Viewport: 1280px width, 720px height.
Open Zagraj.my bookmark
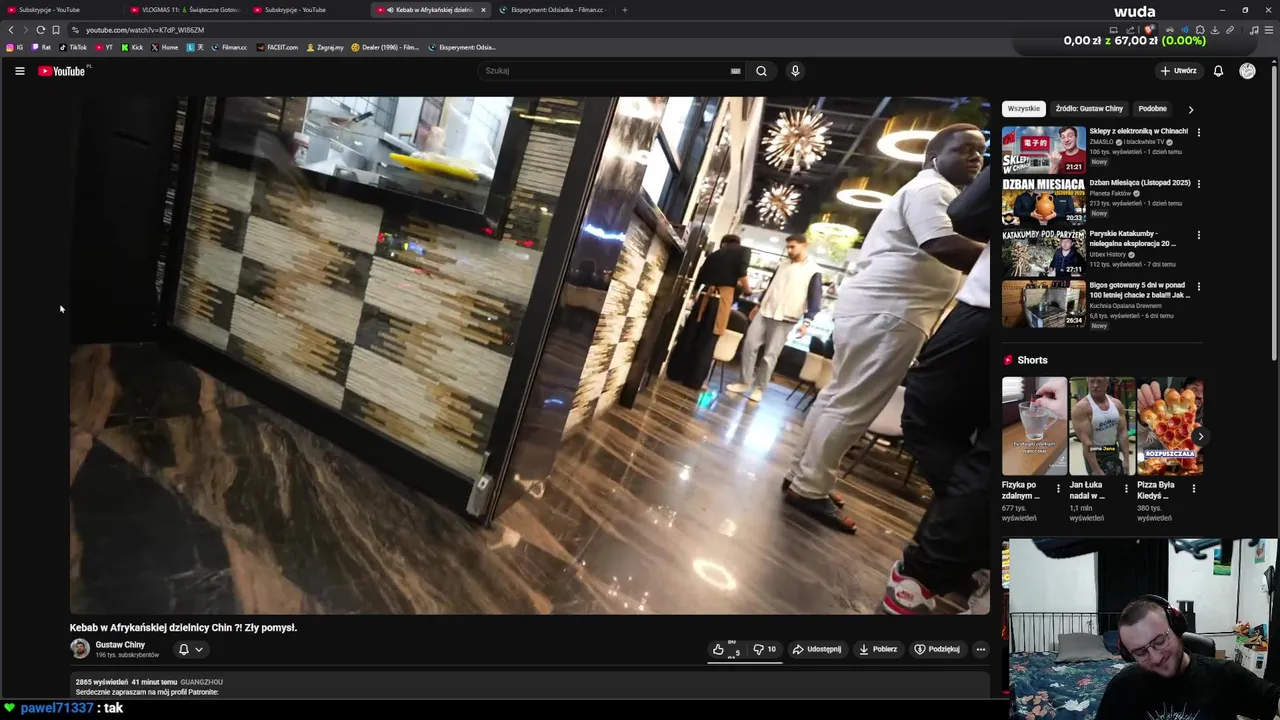point(325,47)
